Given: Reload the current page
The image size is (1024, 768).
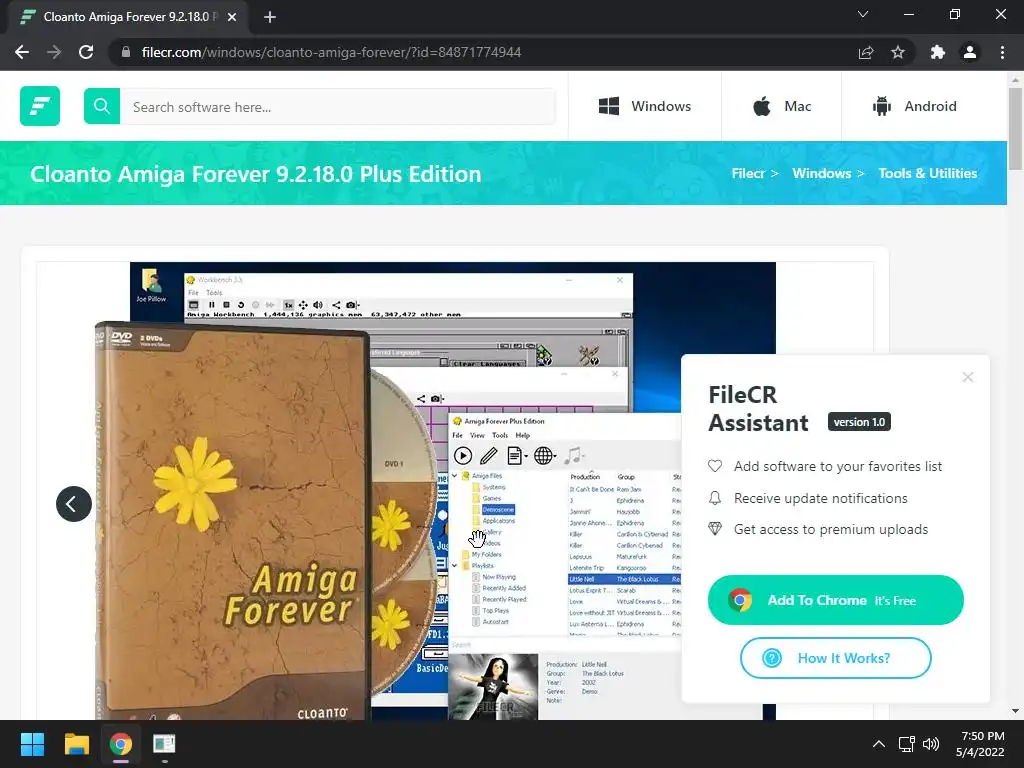Looking at the screenshot, I should 86,52.
